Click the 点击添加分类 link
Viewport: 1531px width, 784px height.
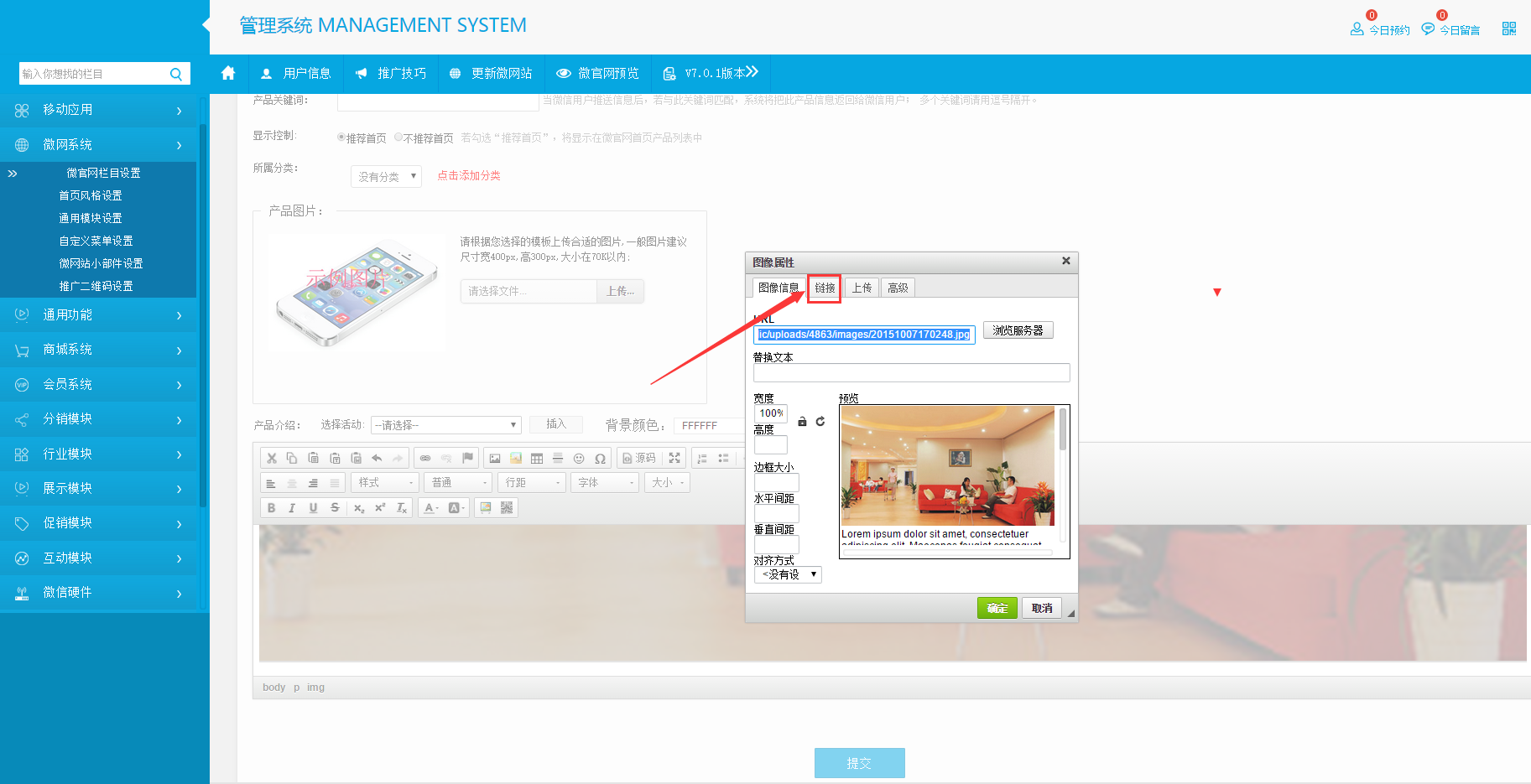469,176
